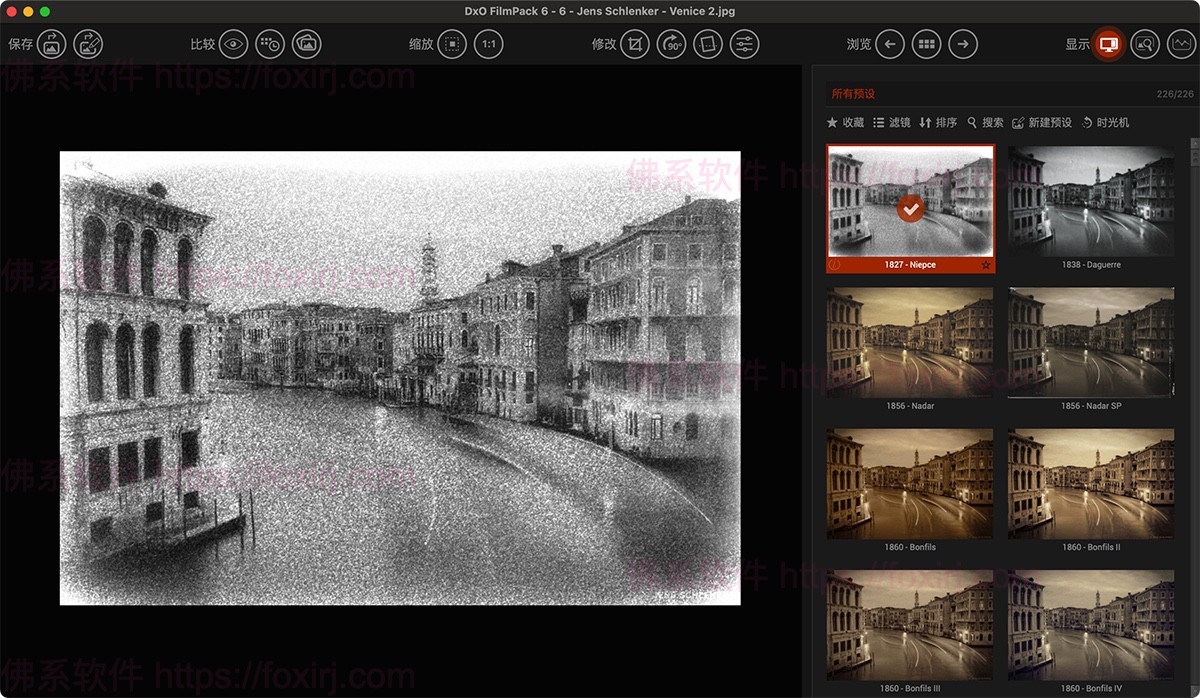Screen dimensions: 1200x698
Task: Toggle the compare eye preview
Action: (x=233, y=44)
